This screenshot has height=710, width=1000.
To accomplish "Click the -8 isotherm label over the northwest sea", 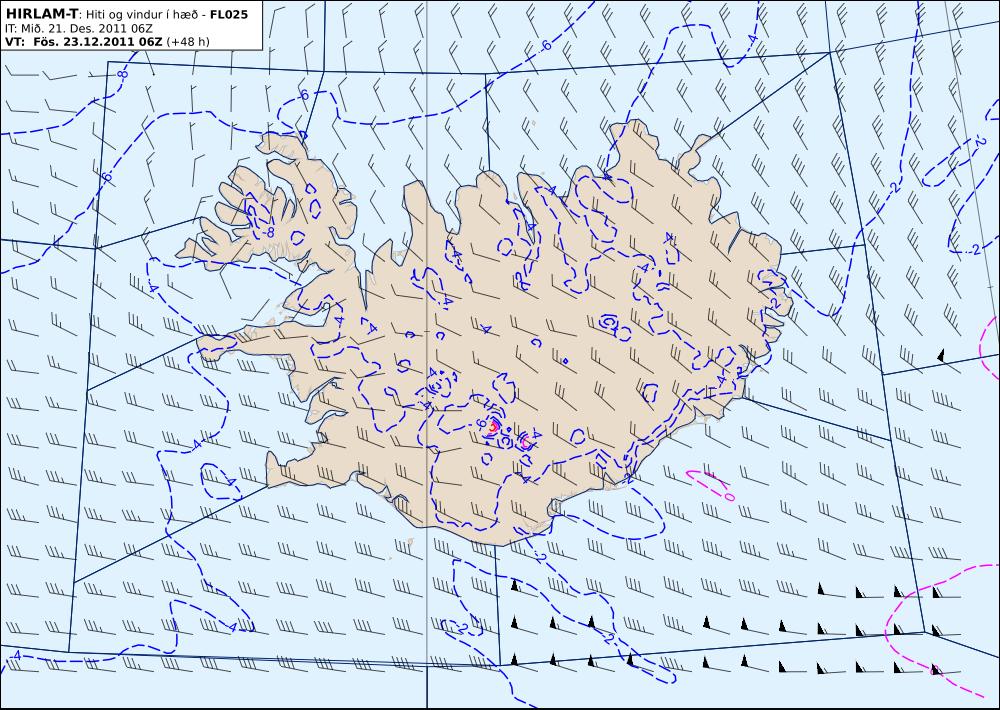I will tap(122, 75).
